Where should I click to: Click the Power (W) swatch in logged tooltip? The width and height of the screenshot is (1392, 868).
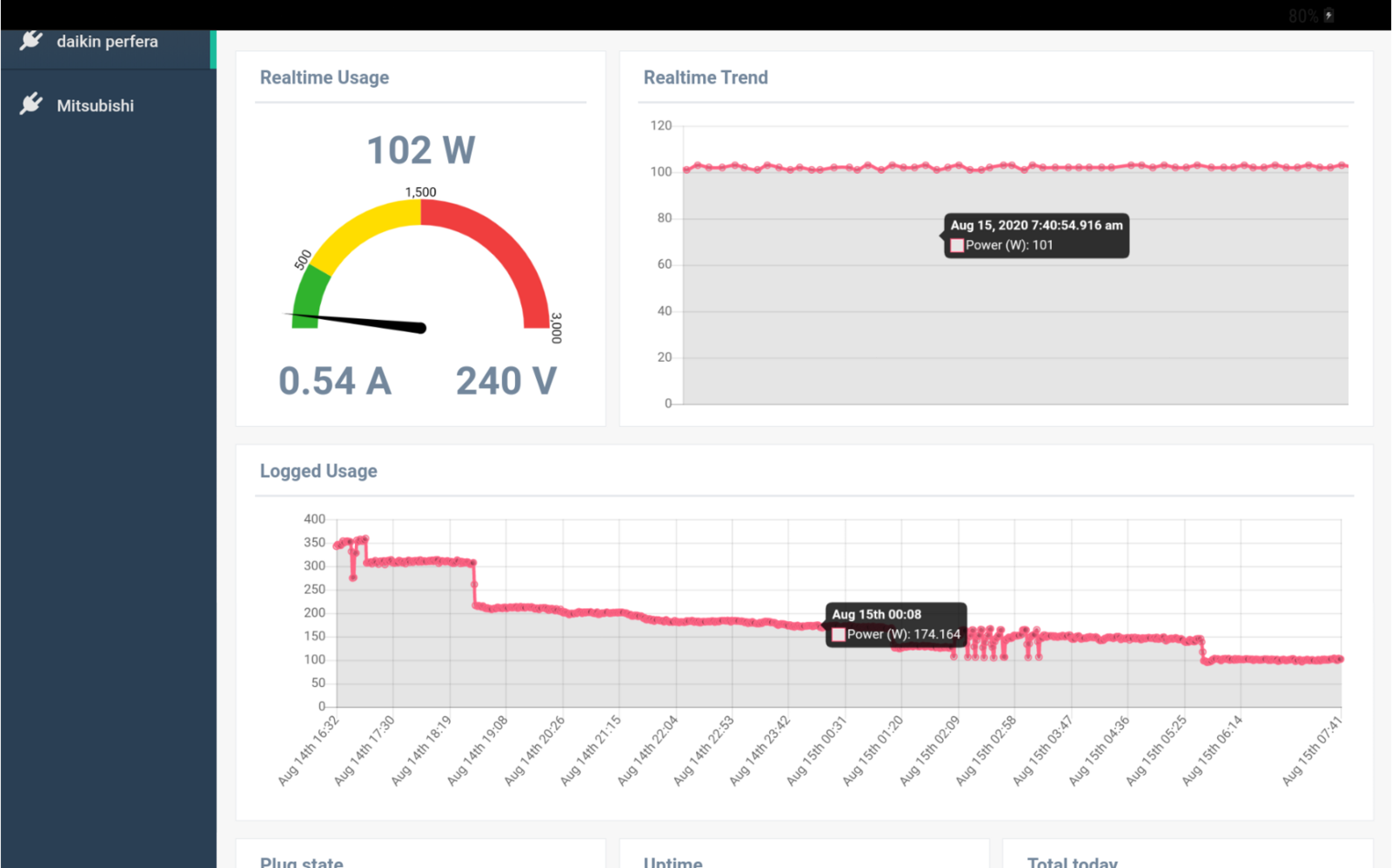839,635
